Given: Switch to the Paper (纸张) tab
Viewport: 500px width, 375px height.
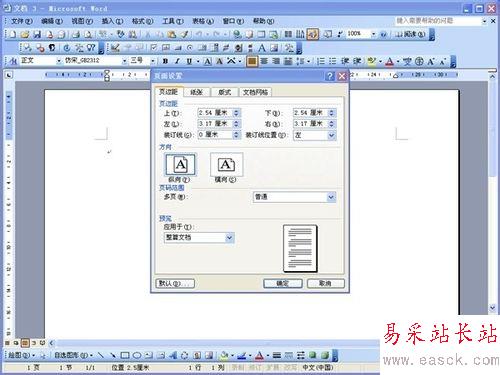Looking at the screenshot, I should [197, 92].
